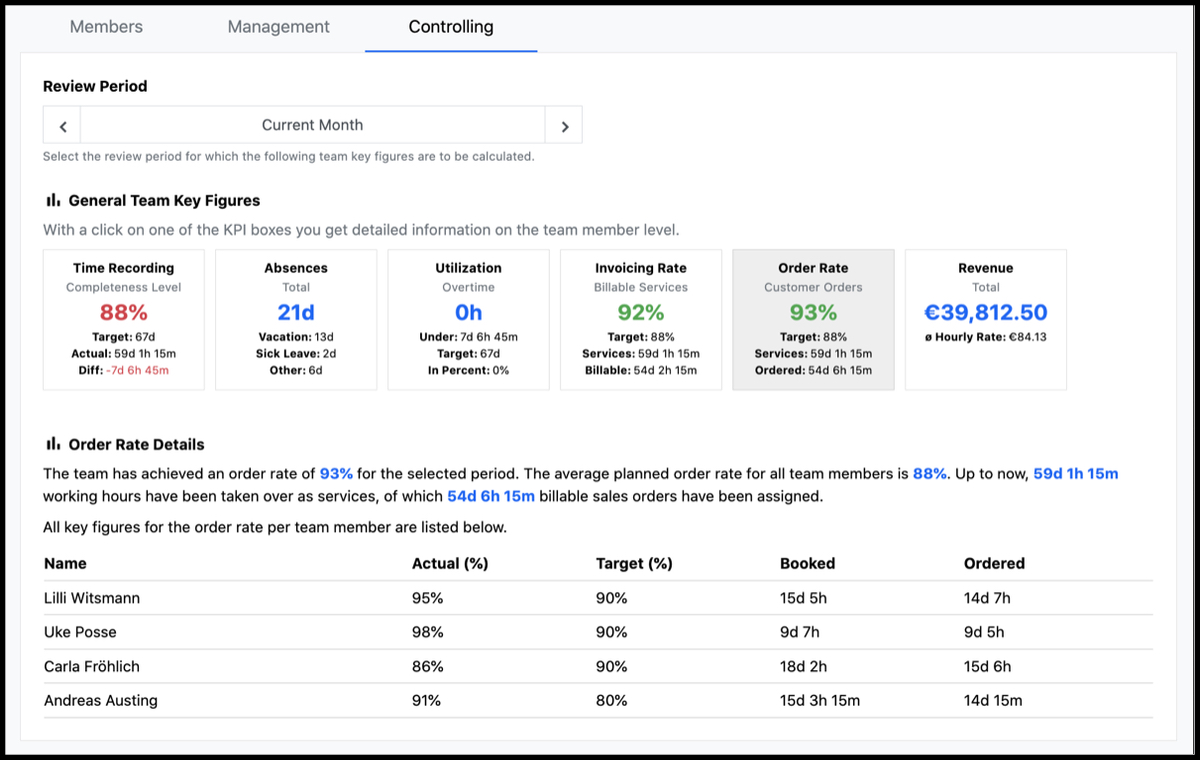Click Andreas Austing's 80% target value
Screen dimensions: 1200x760
pos(612,700)
